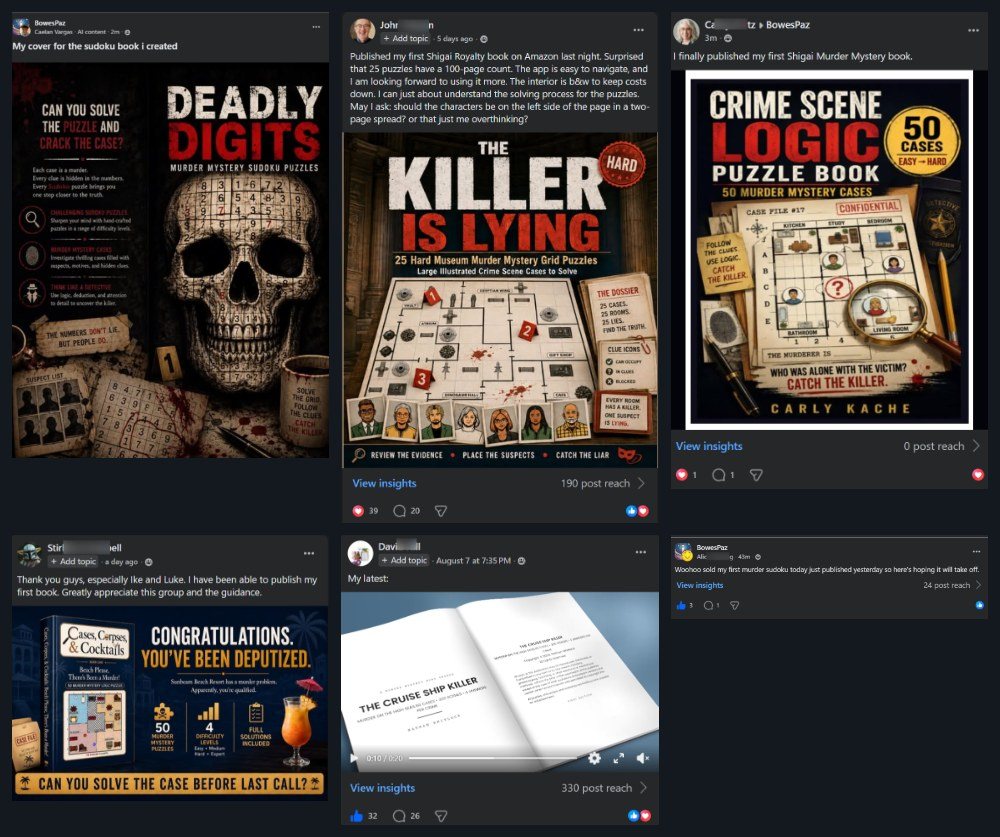Viewport: 1000px width, 837px height.
Task: Share the Crime Scene Logic Puzzle Book post
Action: [756, 475]
